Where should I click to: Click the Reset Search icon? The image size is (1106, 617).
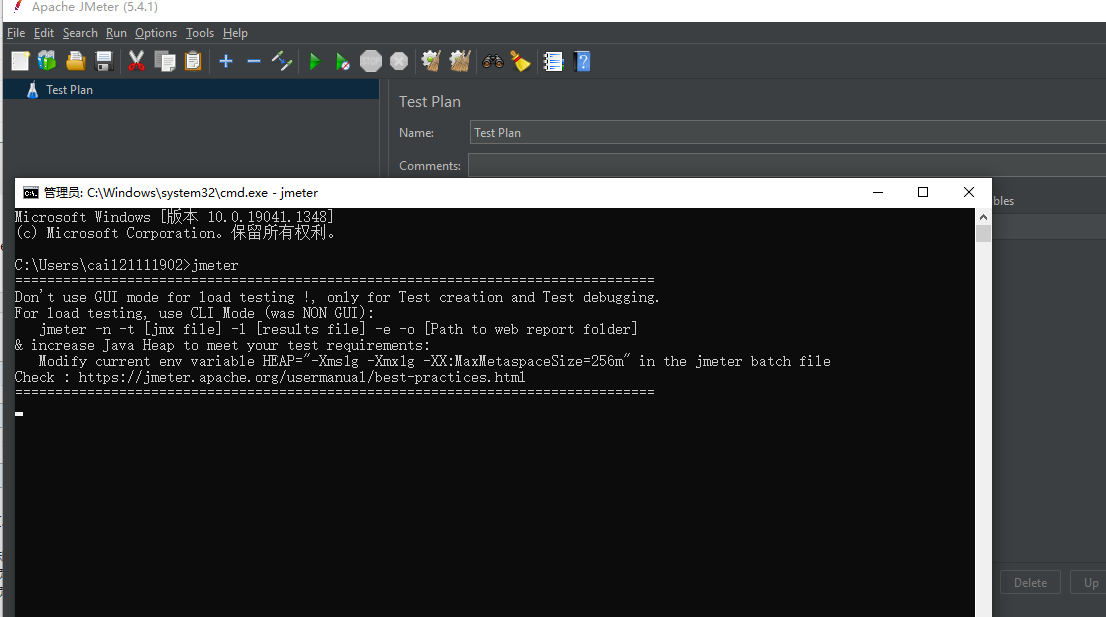click(521, 61)
